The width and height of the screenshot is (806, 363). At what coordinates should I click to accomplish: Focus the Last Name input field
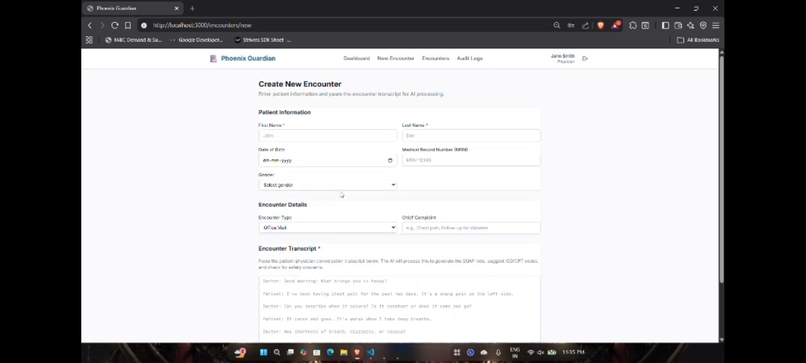point(471,136)
